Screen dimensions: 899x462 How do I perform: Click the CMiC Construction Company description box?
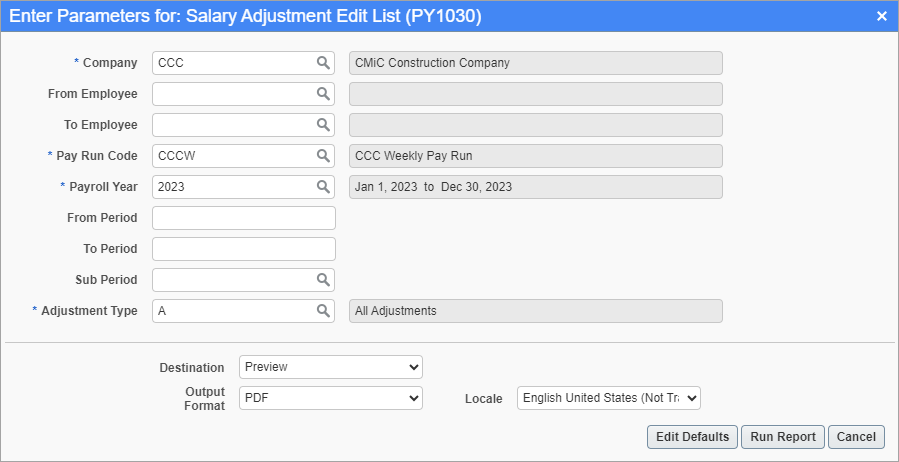point(536,62)
